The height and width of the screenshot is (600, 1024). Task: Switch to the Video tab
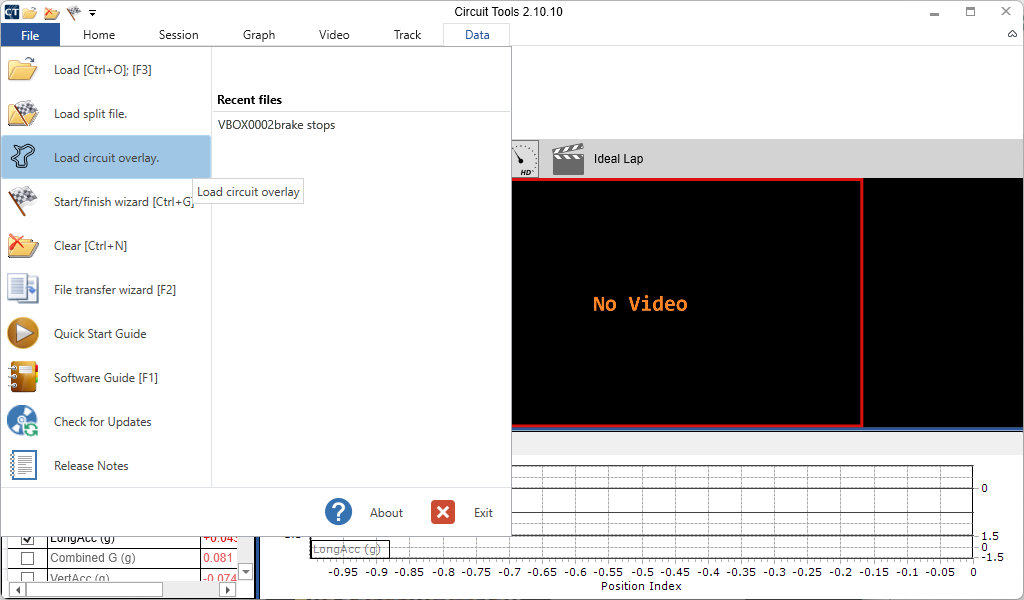click(x=334, y=35)
